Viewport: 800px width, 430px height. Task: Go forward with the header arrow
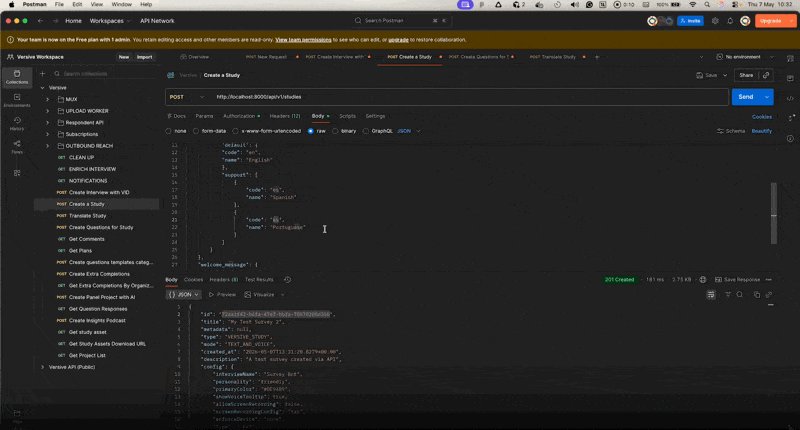(55, 21)
